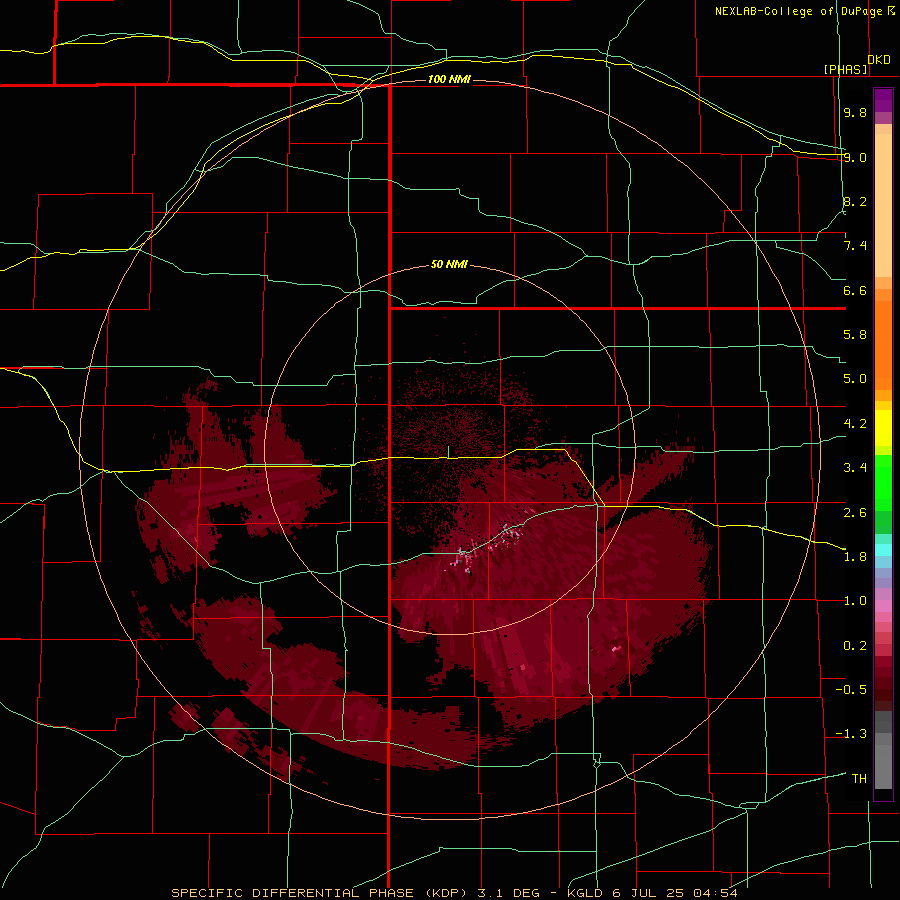Click the purple top segment of the color bar

(x=883, y=100)
